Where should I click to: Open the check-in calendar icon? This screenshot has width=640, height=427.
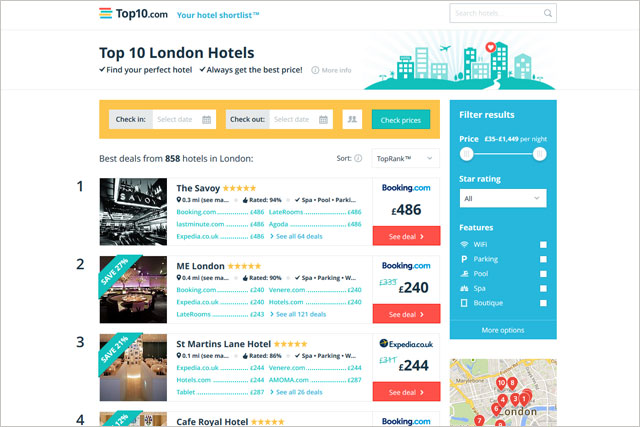click(207, 120)
